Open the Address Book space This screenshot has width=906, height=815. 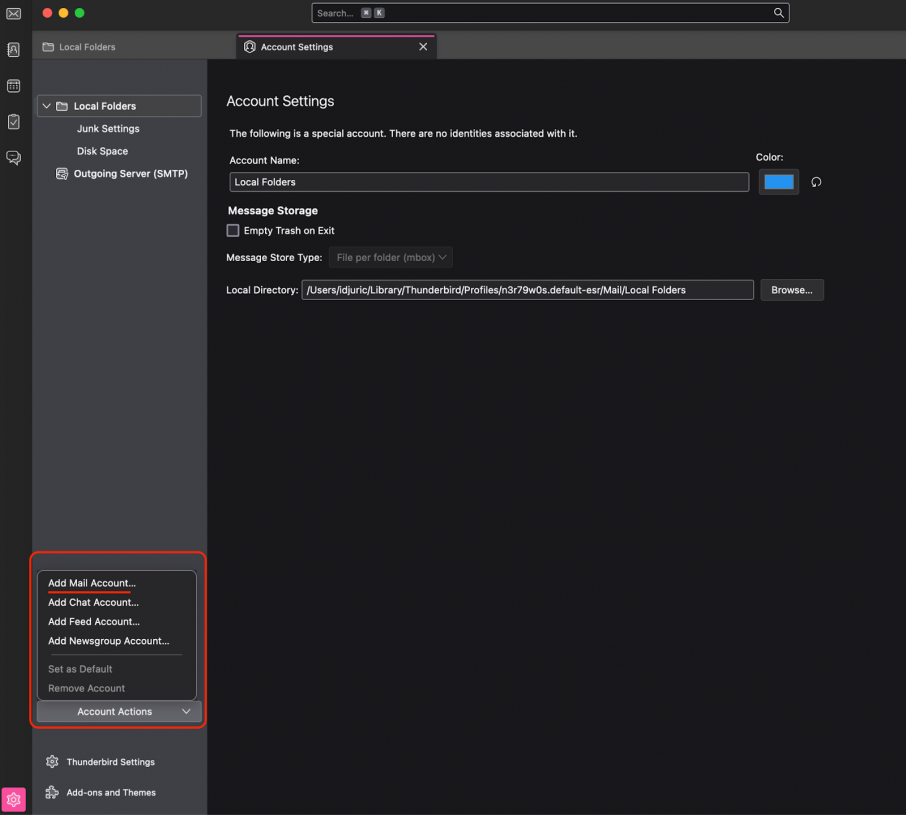pos(13,49)
